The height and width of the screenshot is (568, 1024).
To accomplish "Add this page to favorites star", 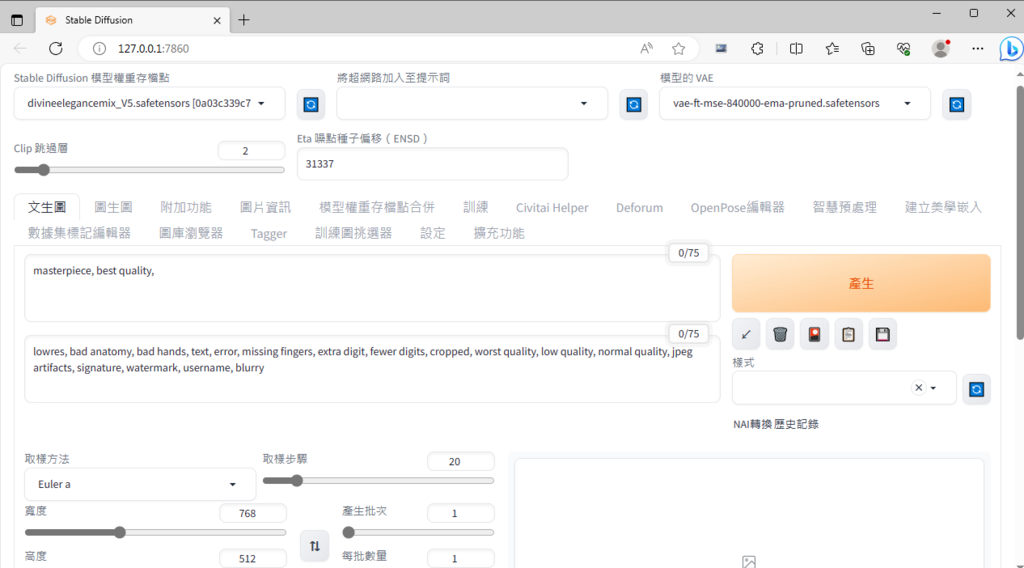I will tap(679, 48).
